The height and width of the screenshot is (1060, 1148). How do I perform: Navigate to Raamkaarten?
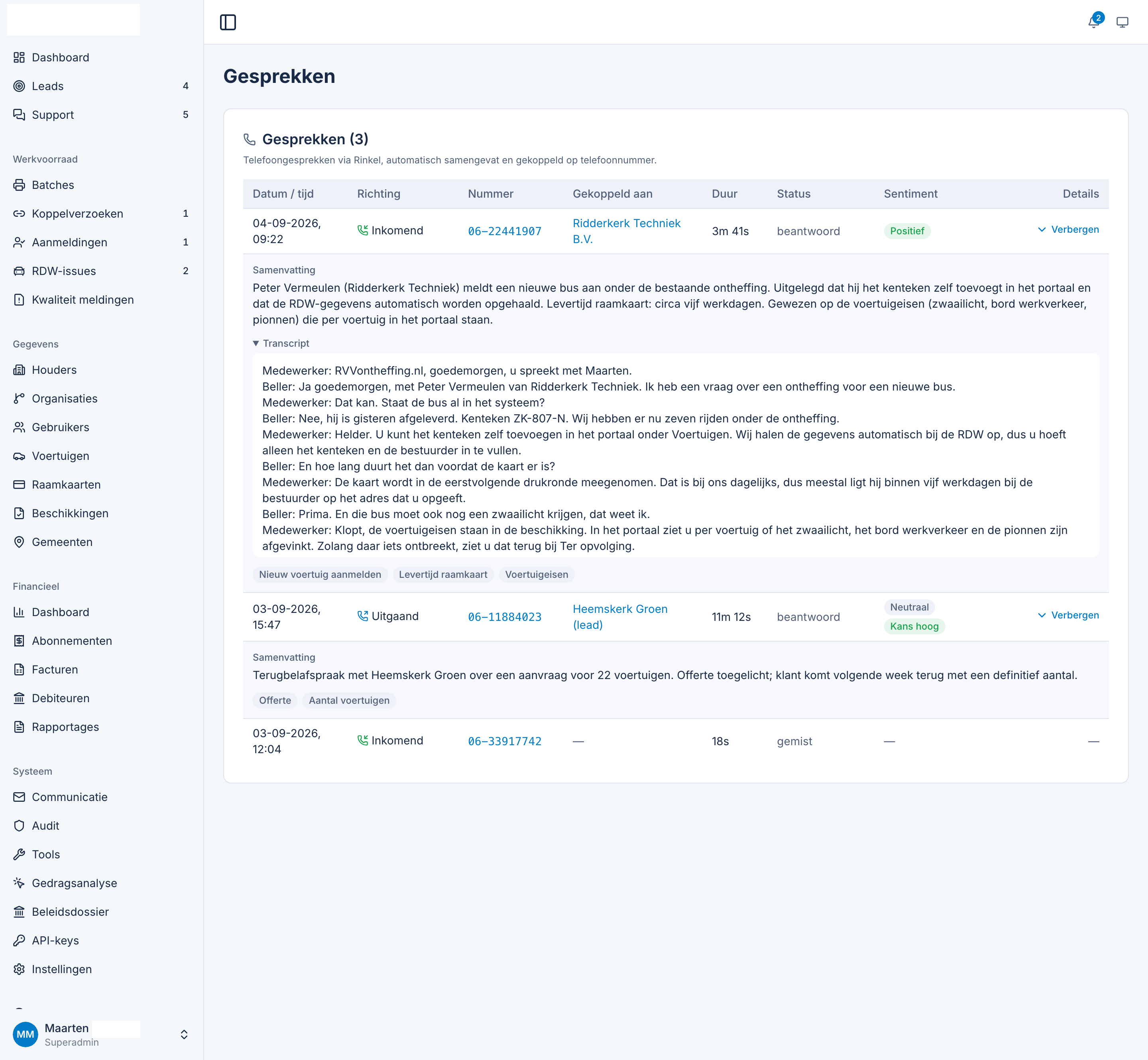tap(102, 485)
